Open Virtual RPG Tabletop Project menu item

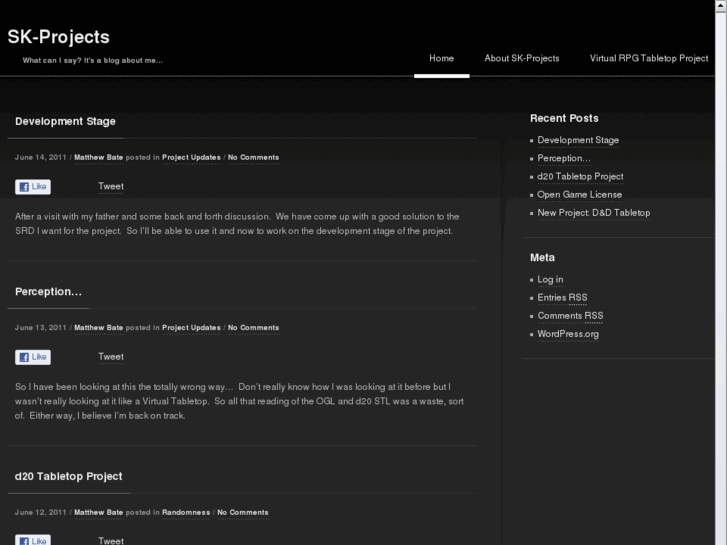(649, 58)
